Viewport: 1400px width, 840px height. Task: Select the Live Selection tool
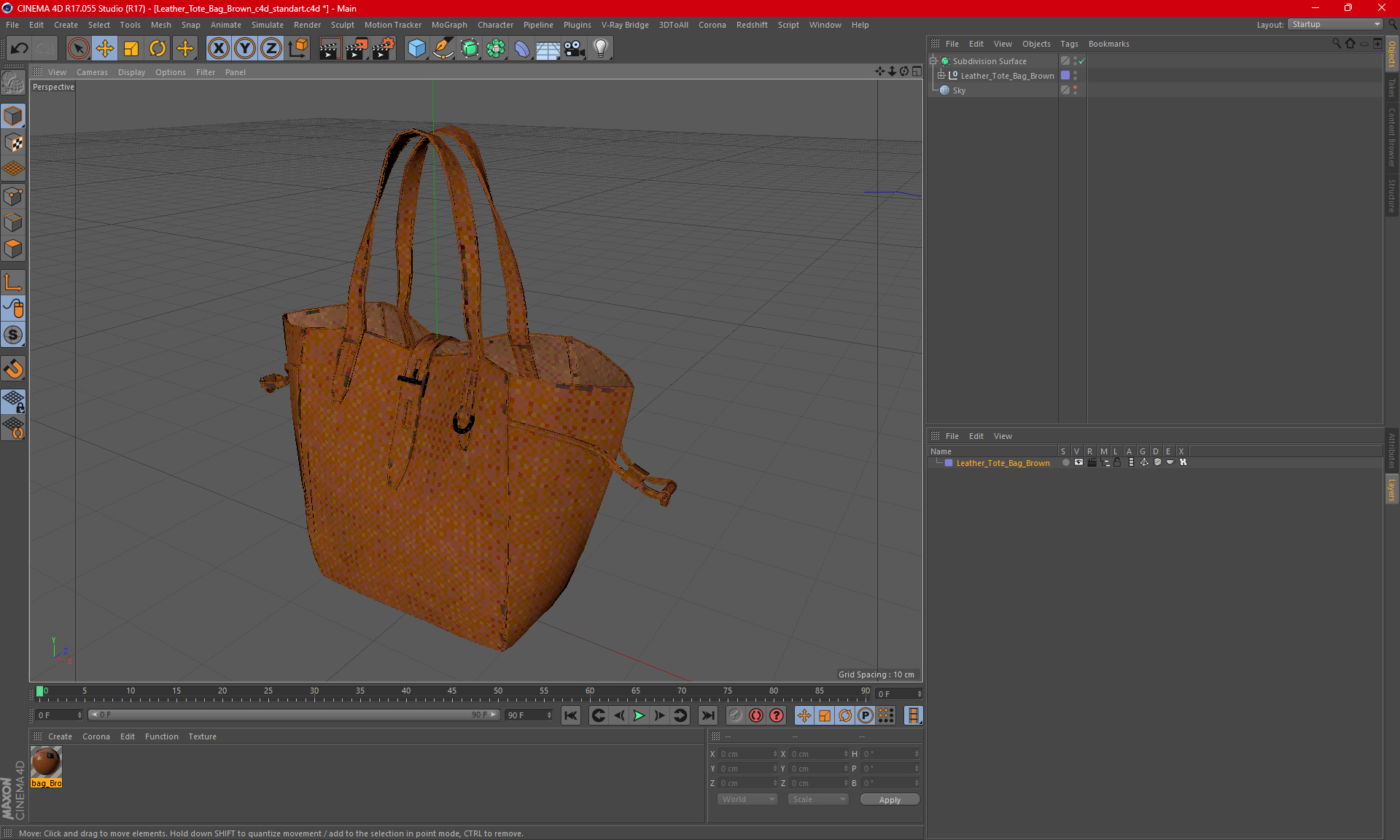[x=78, y=48]
